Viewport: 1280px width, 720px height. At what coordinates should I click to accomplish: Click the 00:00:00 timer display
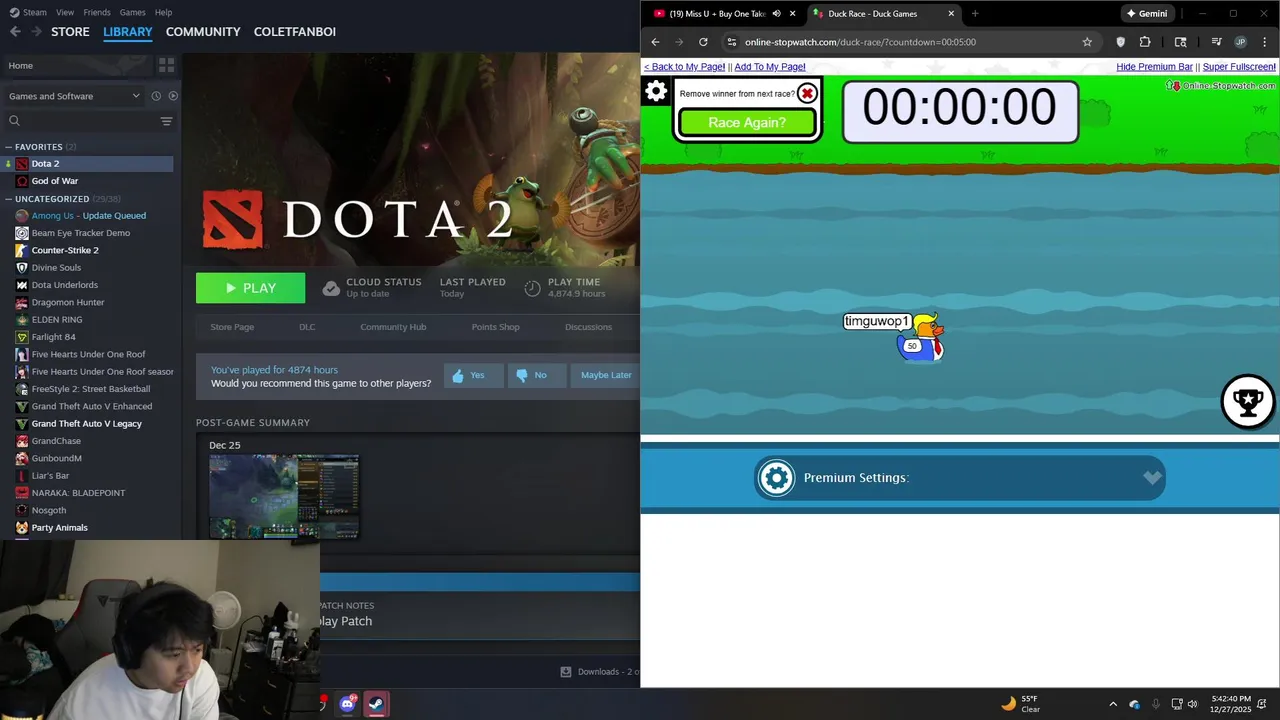coord(960,111)
